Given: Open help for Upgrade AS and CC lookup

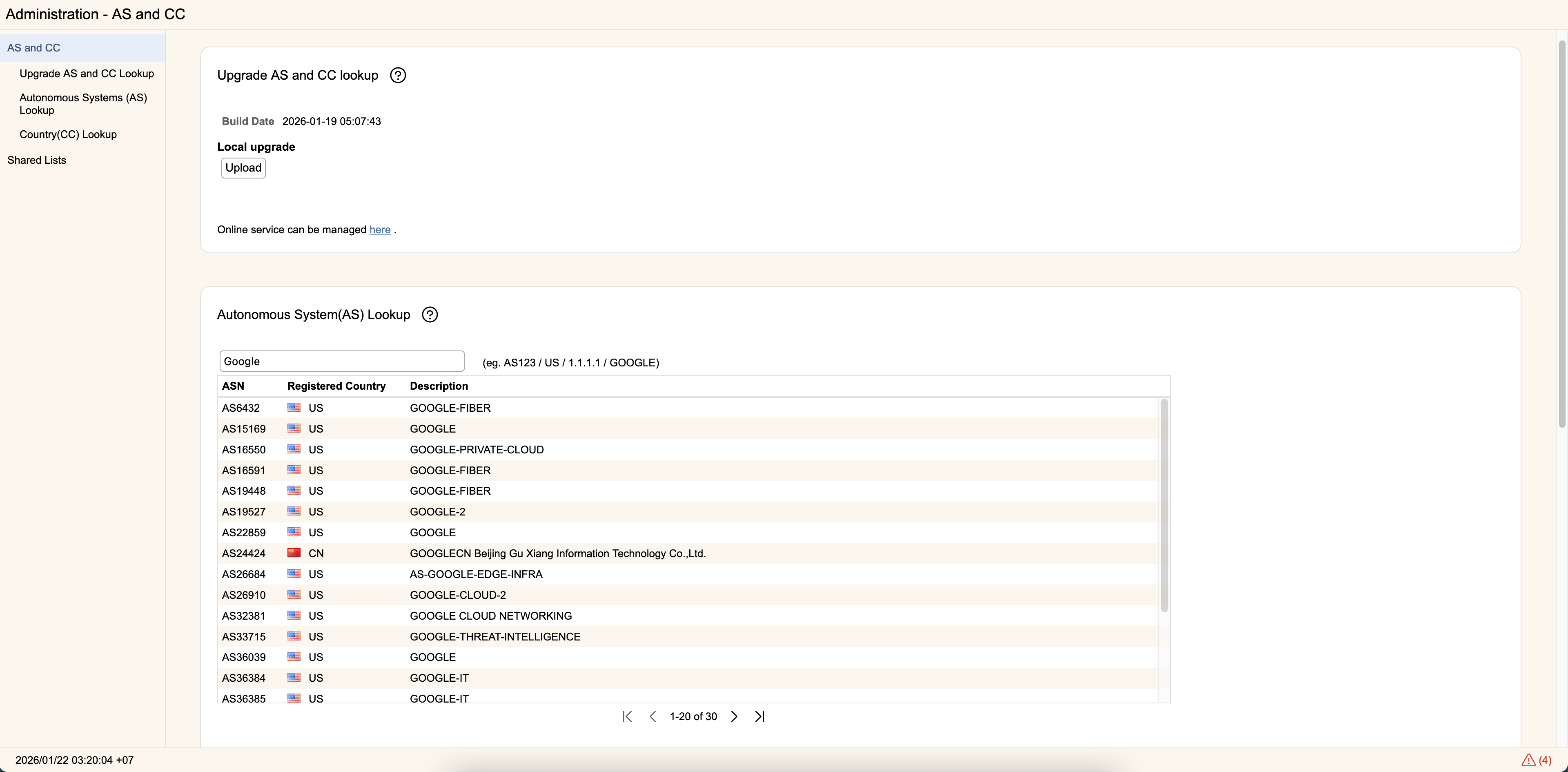Looking at the screenshot, I should (x=398, y=76).
